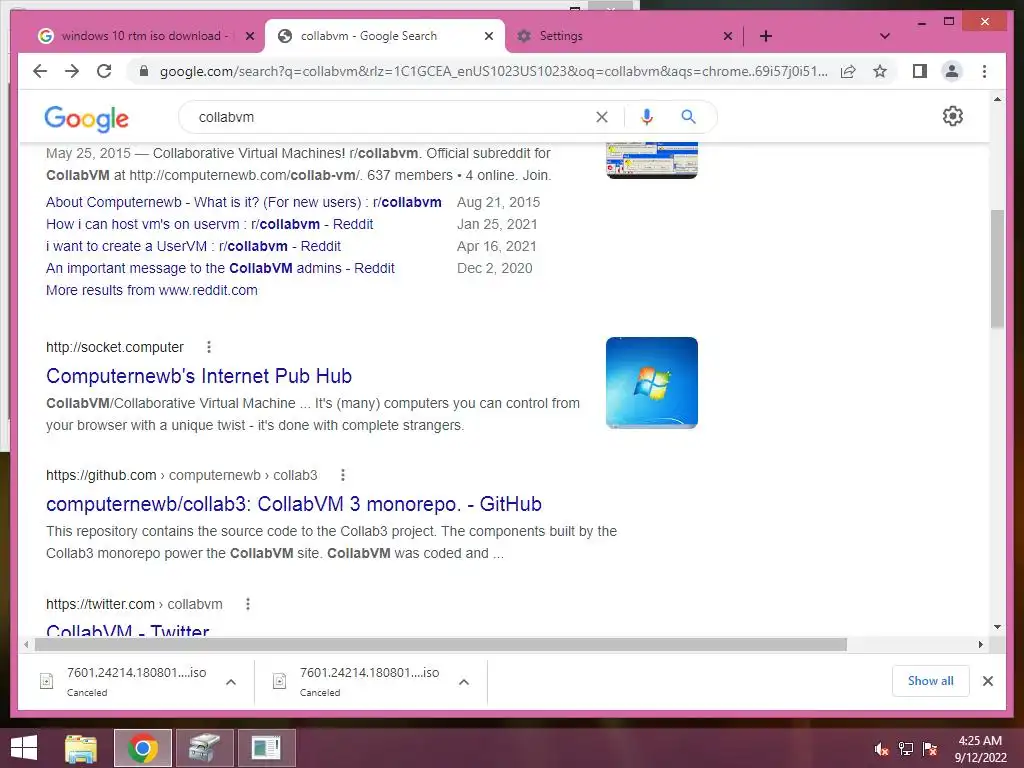Click the github.com › computernewb › collab3 breadcrumb
Screen dimensions: 1024x768
(x=182, y=475)
